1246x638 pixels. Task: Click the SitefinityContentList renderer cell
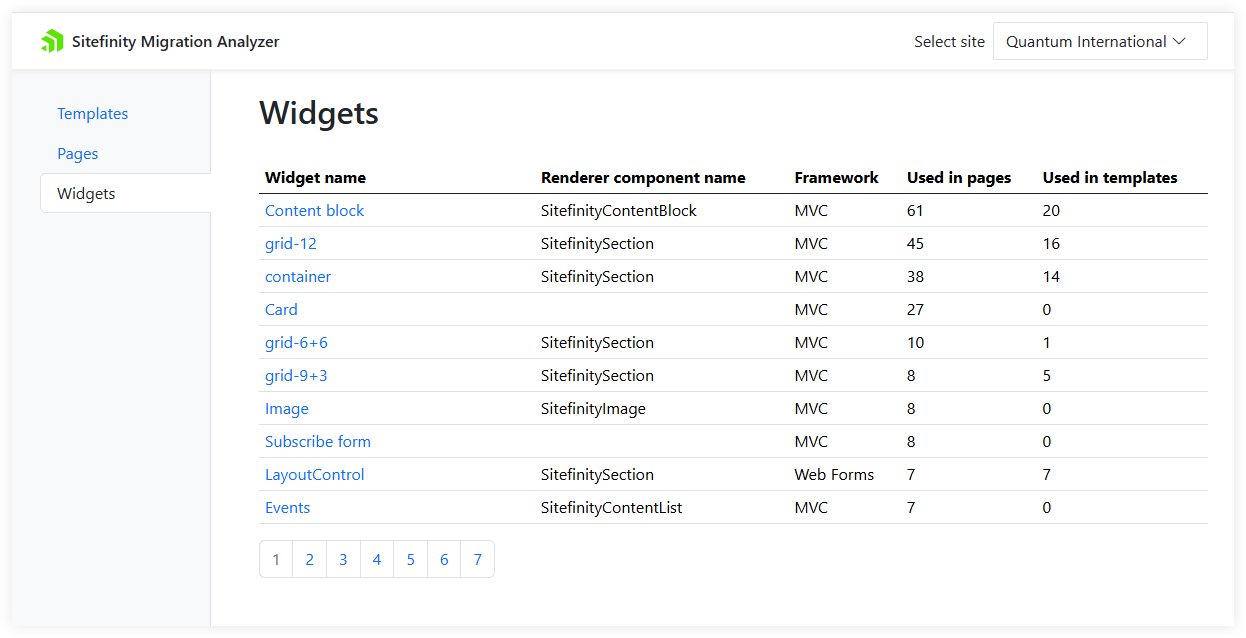click(x=611, y=507)
